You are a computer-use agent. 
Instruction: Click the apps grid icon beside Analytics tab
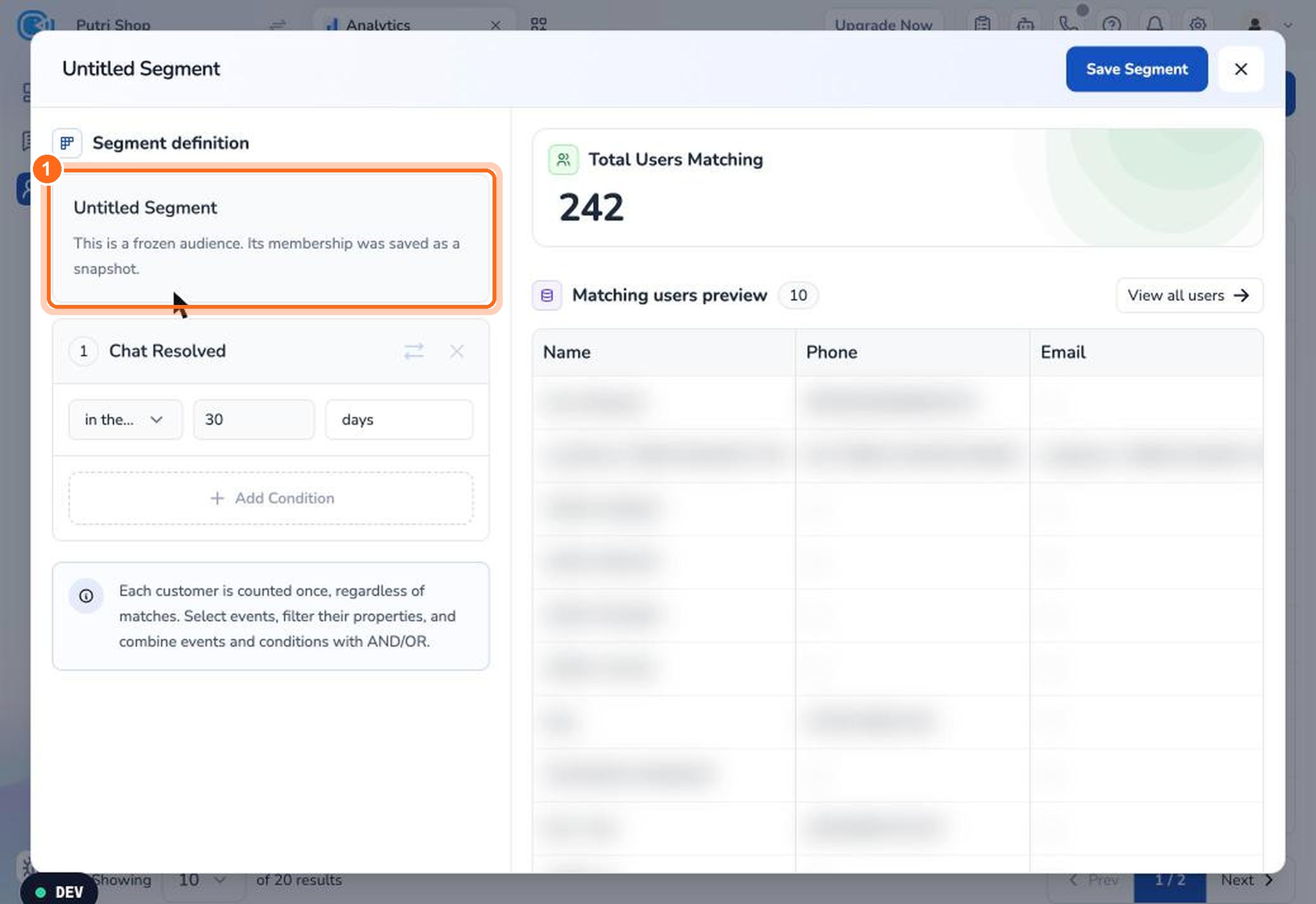[538, 24]
